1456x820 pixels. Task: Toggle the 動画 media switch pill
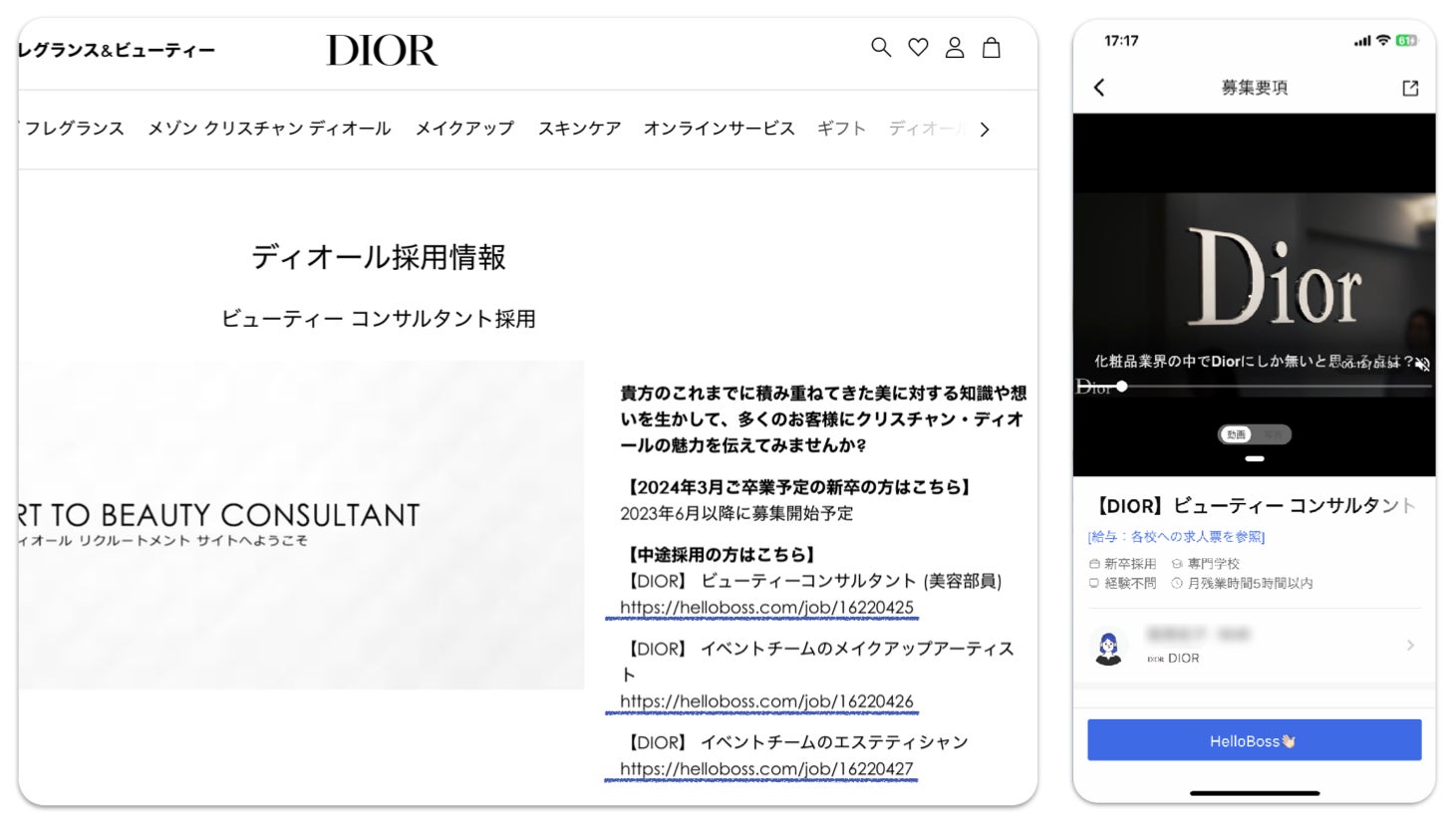[x=1255, y=434]
